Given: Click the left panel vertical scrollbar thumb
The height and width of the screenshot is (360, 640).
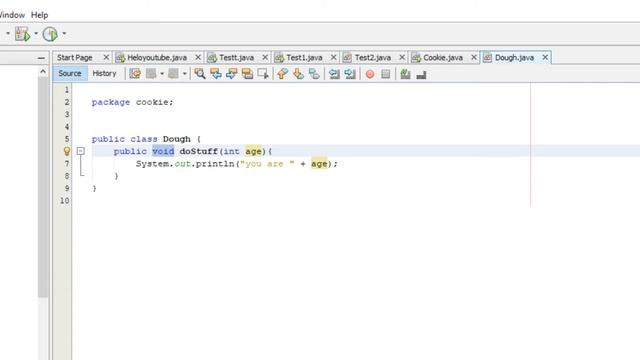Looking at the screenshot, I should [x=43, y=187].
